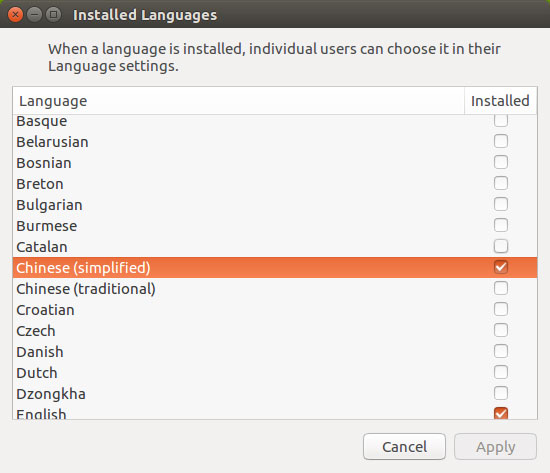Image resolution: width=550 pixels, height=473 pixels.
Task: Uncheck Chinese (simplified) installed checkbox
Action: pyautogui.click(x=501, y=267)
